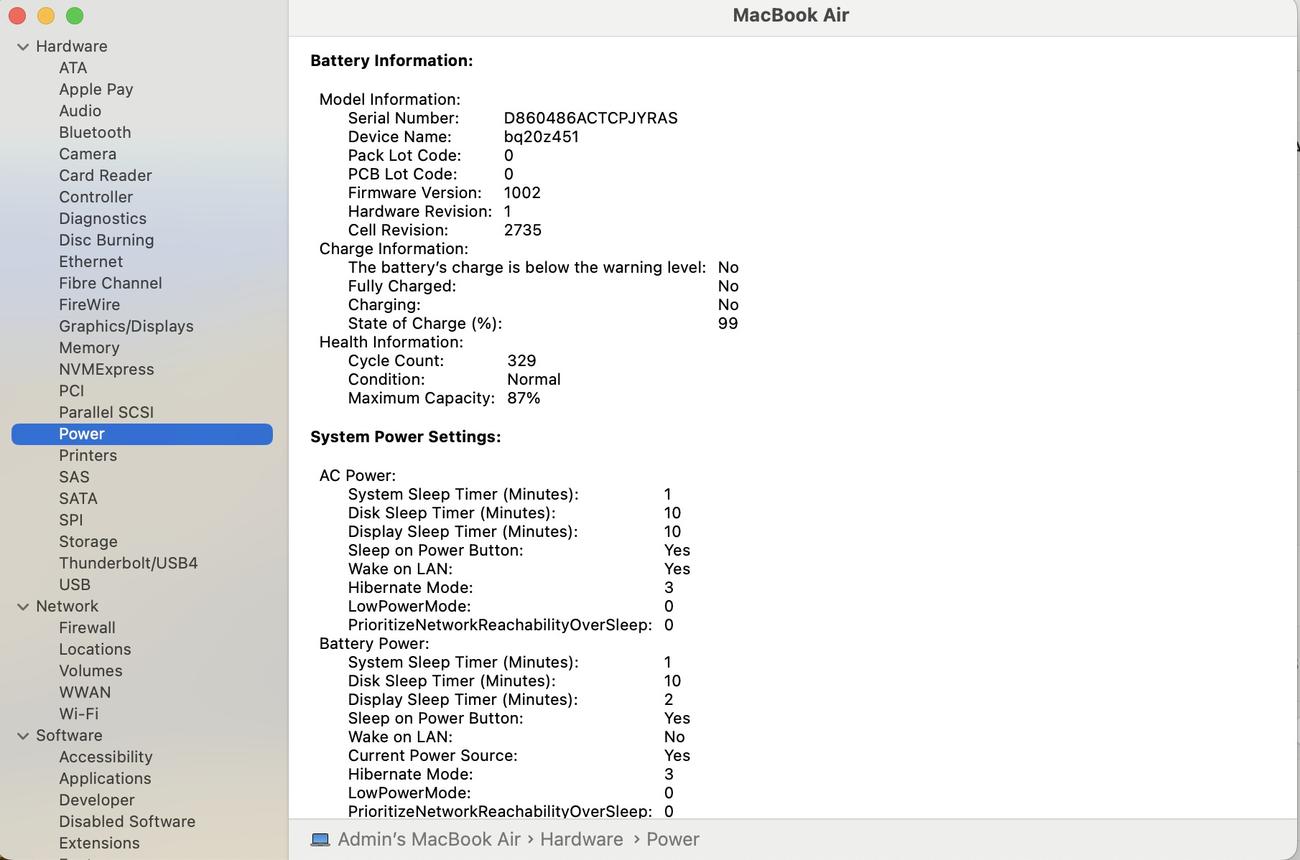Open the NVMExpress entry
1300x860 pixels.
[106, 369]
